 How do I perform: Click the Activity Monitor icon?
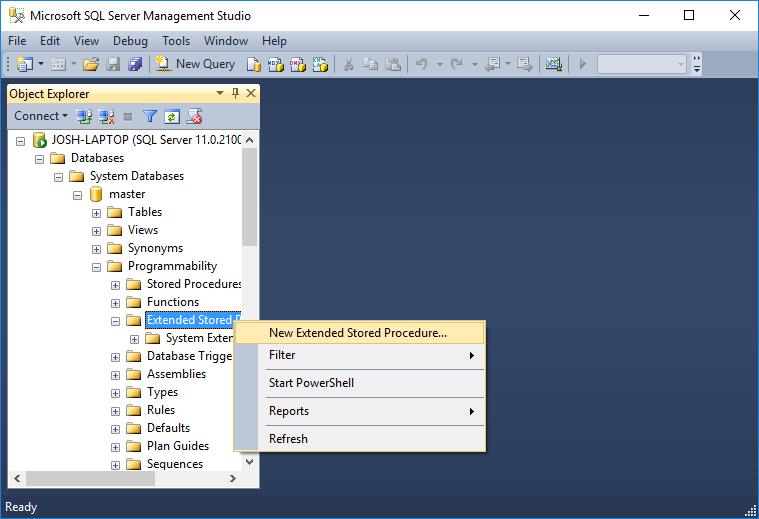coord(553,64)
